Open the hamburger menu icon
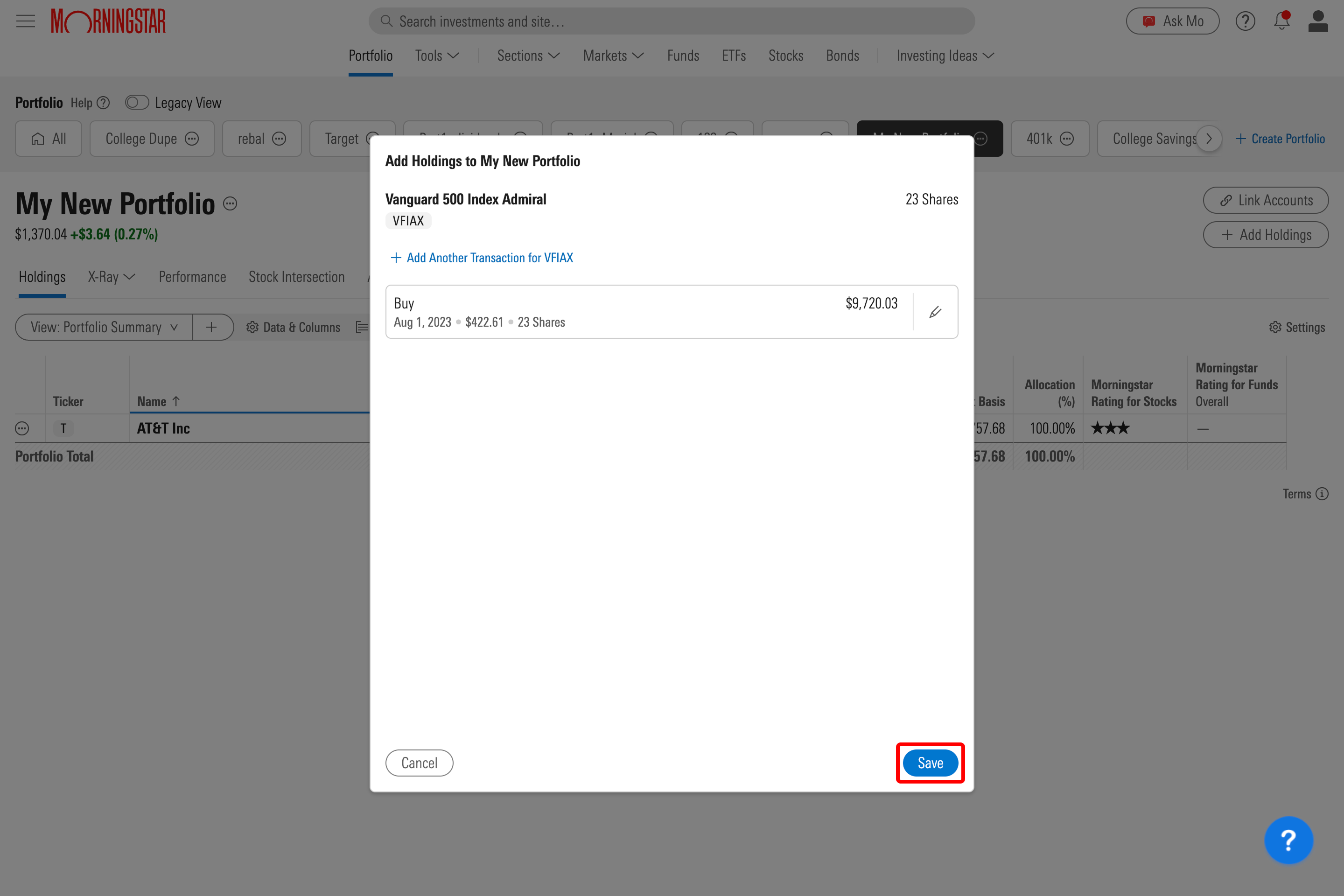Screen dimensions: 1344x896 [x=25, y=21]
